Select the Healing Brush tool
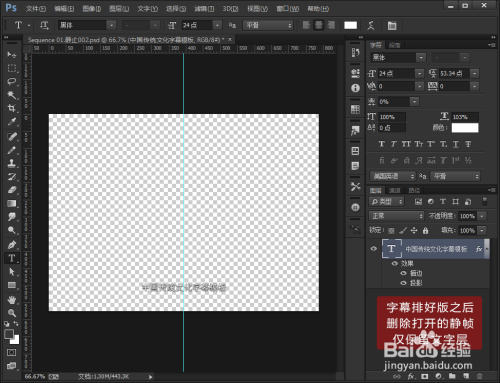Image resolution: width=500 pixels, height=383 pixels. (x=12, y=136)
